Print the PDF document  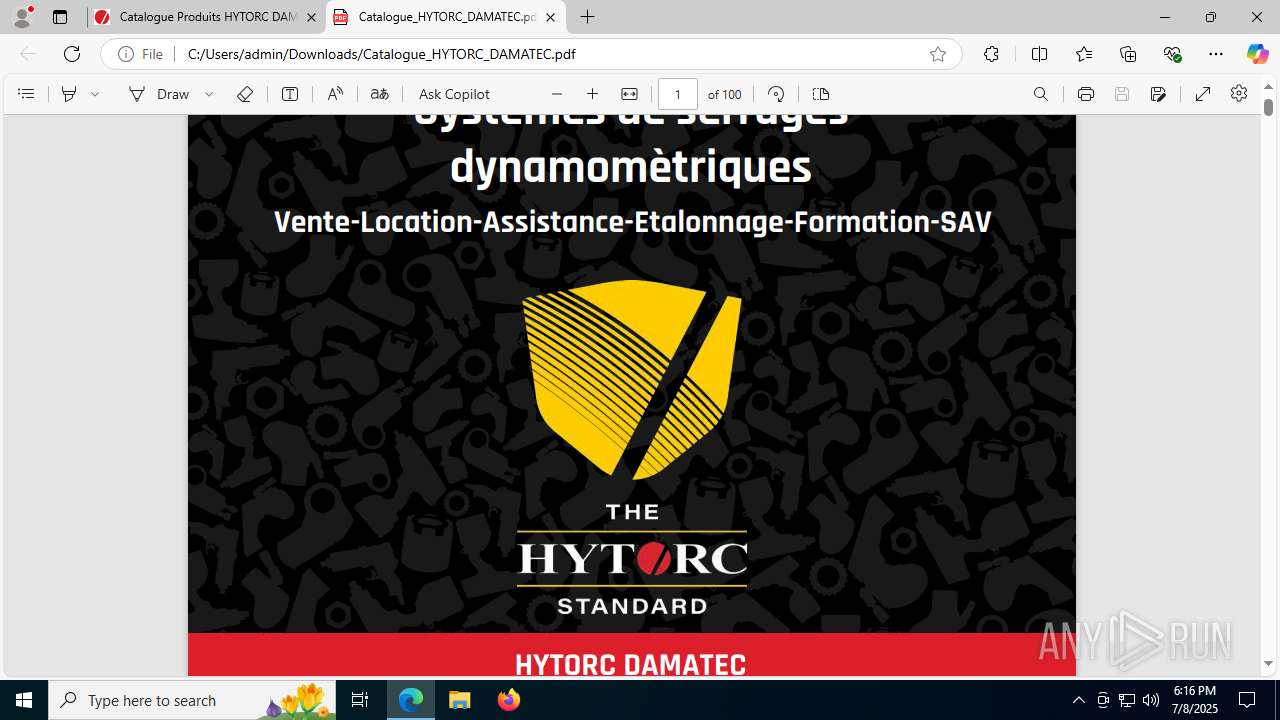click(x=1086, y=94)
